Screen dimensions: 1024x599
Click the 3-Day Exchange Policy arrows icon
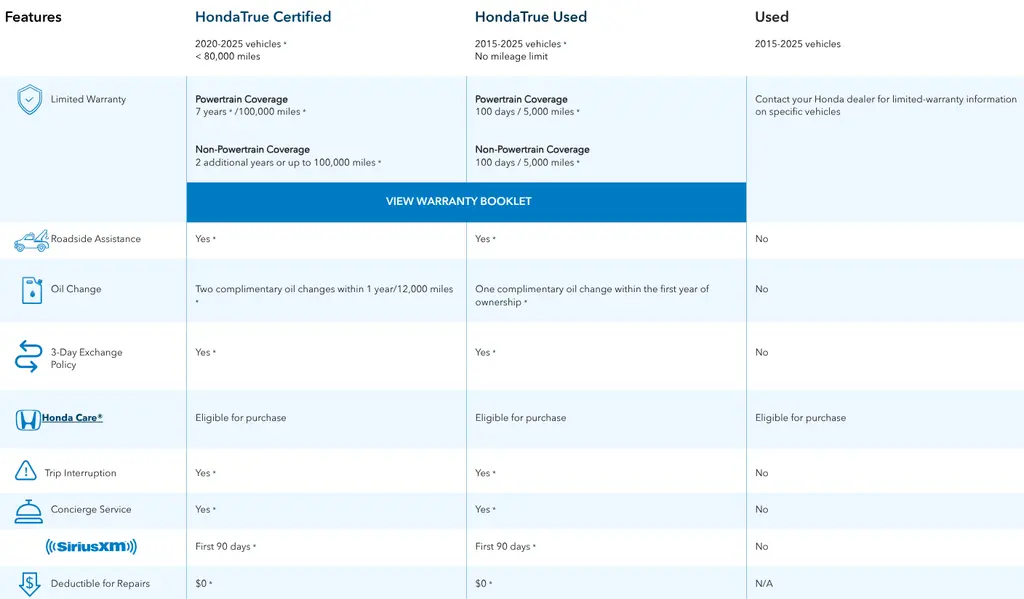pos(28,356)
